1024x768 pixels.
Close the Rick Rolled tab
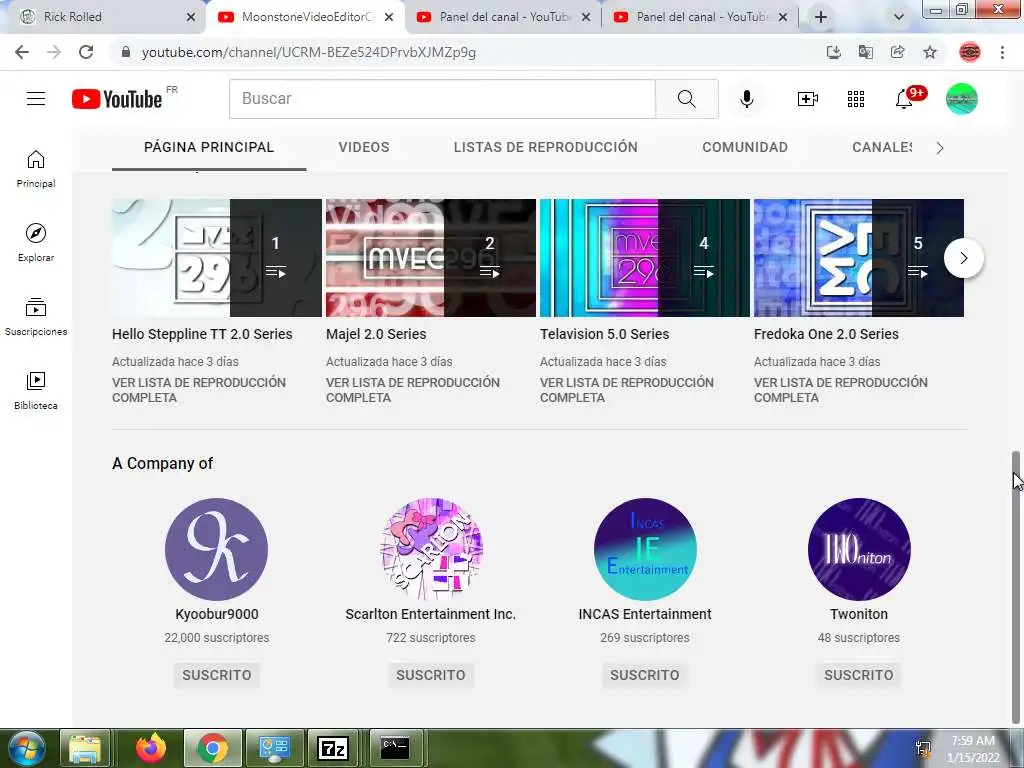[191, 18]
